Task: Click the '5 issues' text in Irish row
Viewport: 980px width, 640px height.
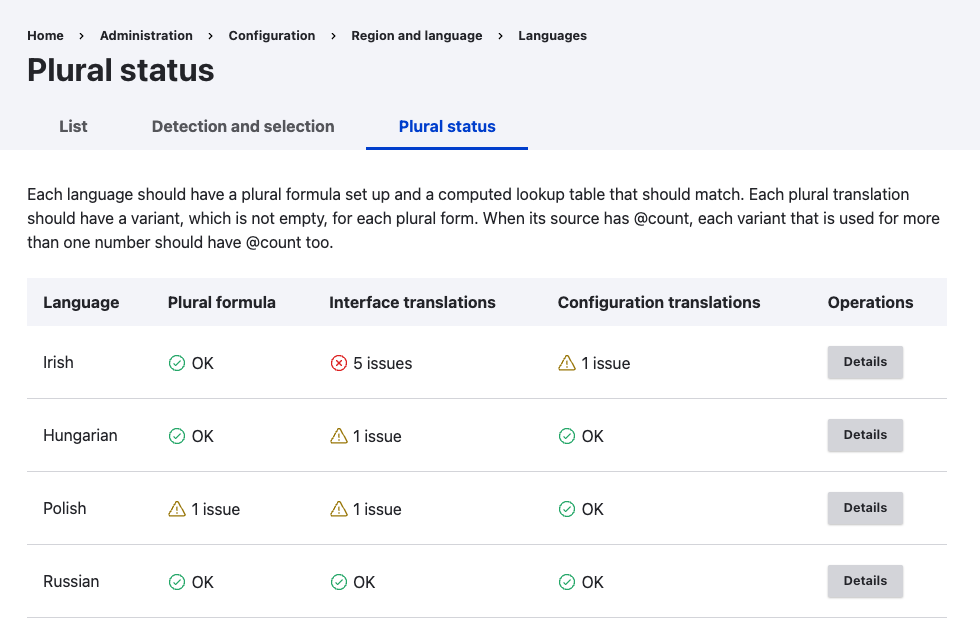Action: point(382,363)
